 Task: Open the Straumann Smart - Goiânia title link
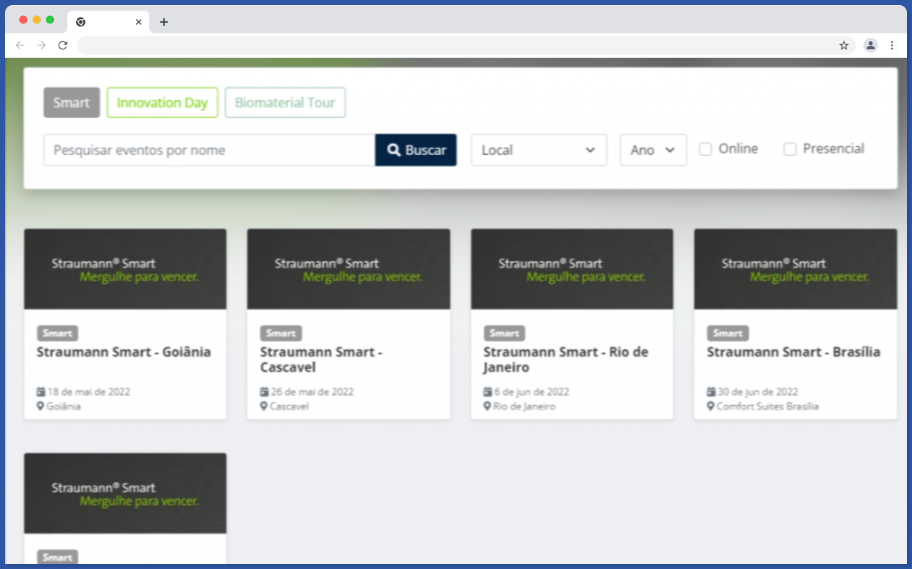click(x=124, y=352)
